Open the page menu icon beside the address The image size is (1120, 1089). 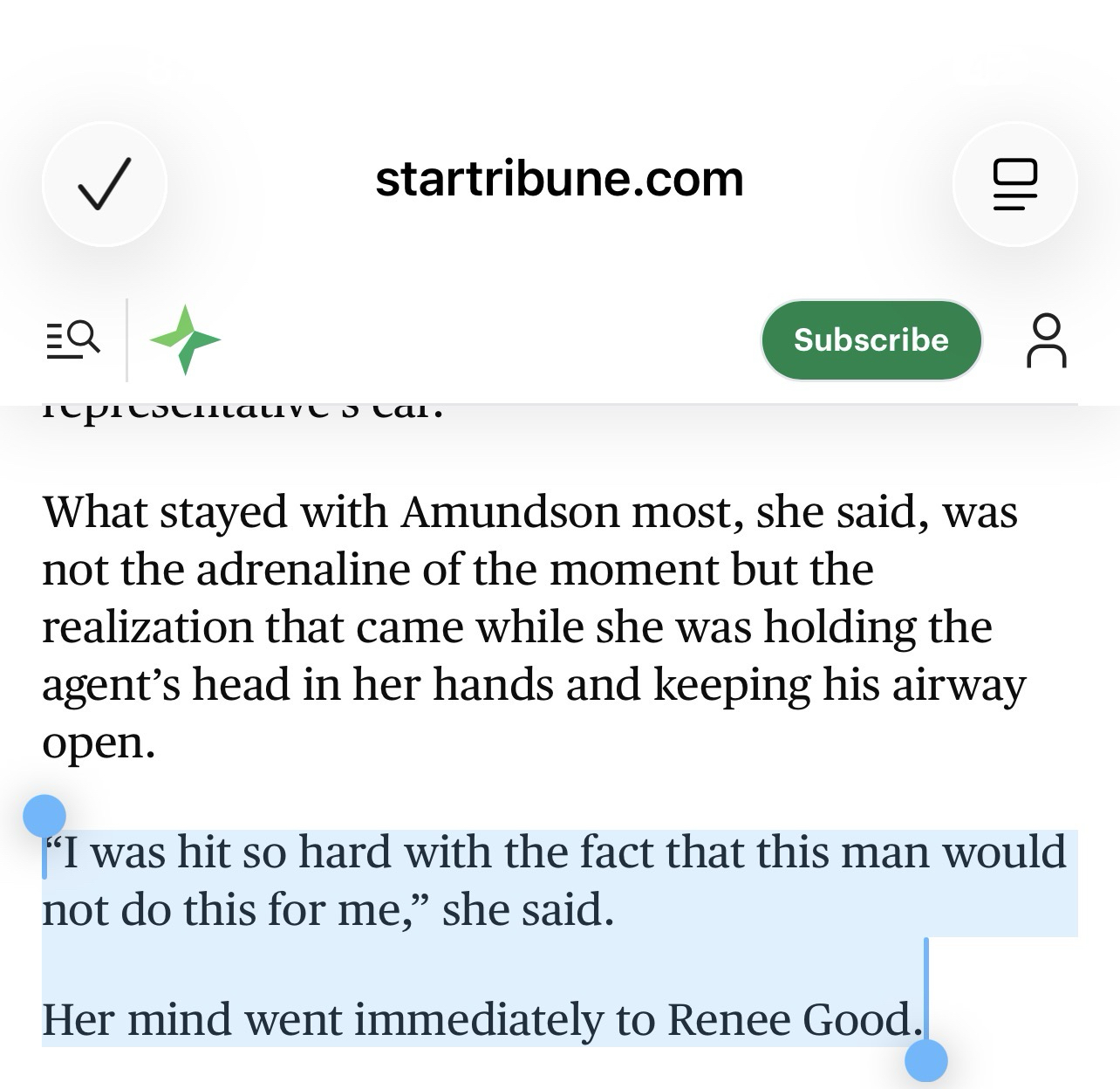click(x=1014, y=184)
